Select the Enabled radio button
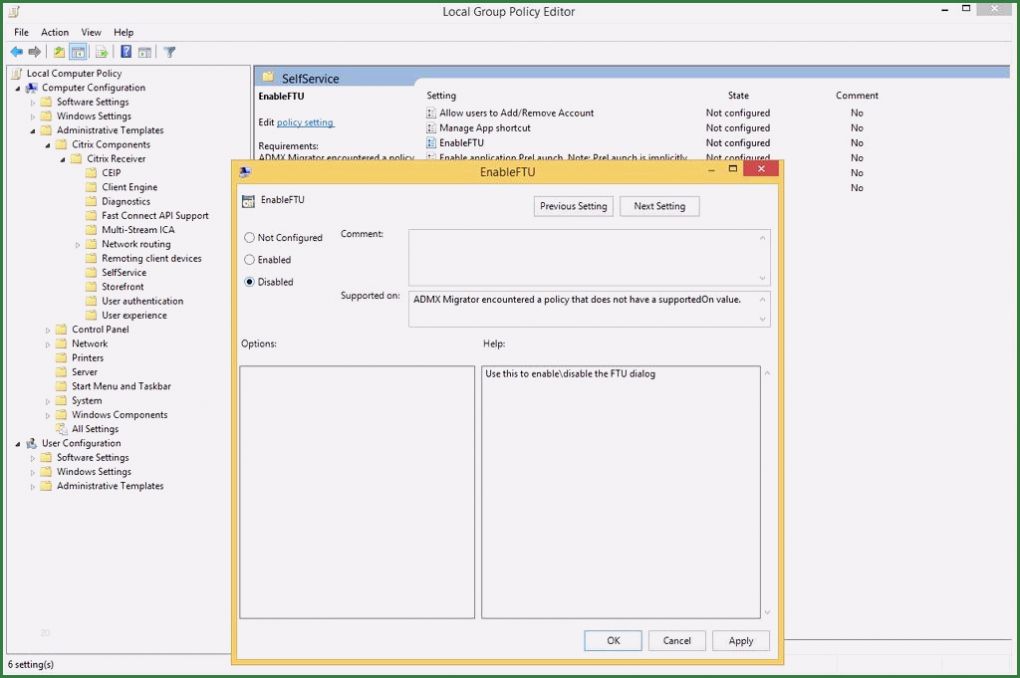1020x678 pixels. (x=250, y=260)
